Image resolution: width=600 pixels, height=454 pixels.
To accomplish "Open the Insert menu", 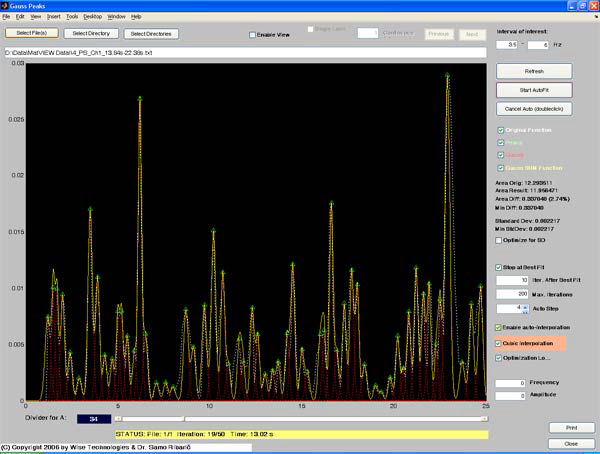I will (x=54, y=17).
